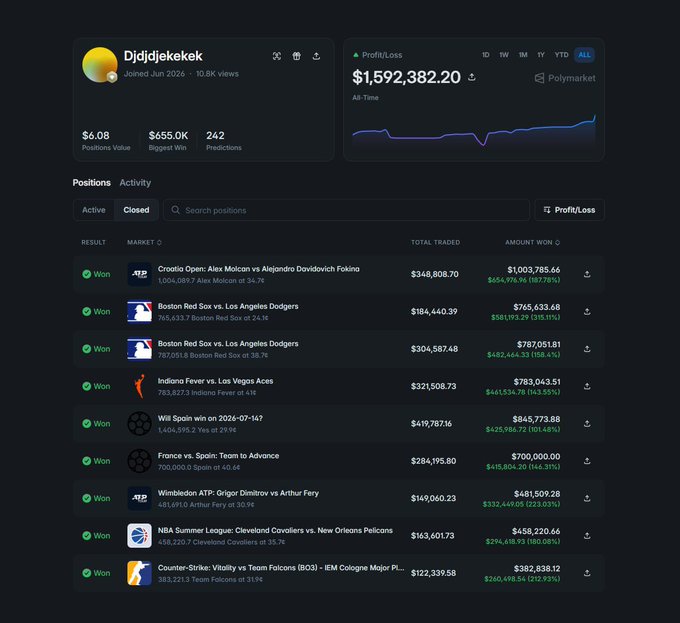Viewport: 680px width, 623px height.
Task: Share the Red Sox position at 38.7¢
Action: (587, 349)
